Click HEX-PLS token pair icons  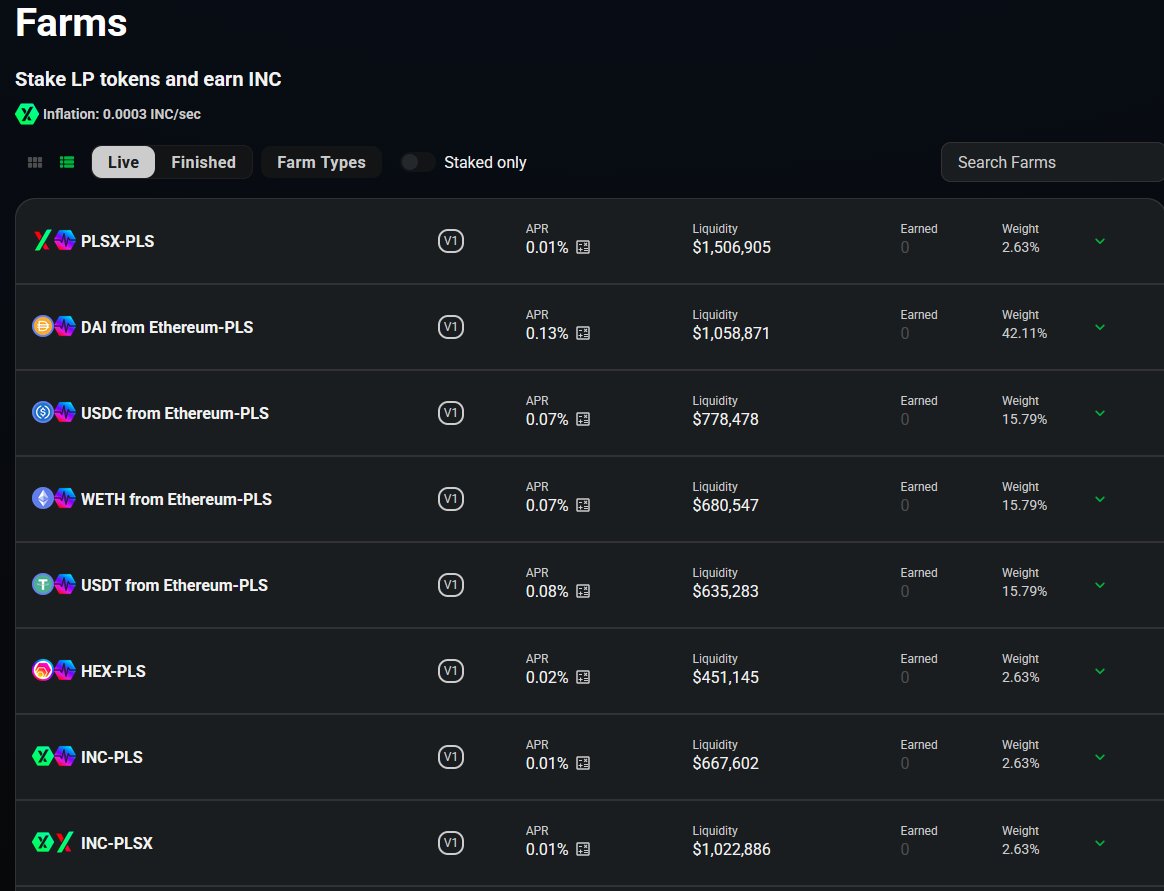point(54,671)
